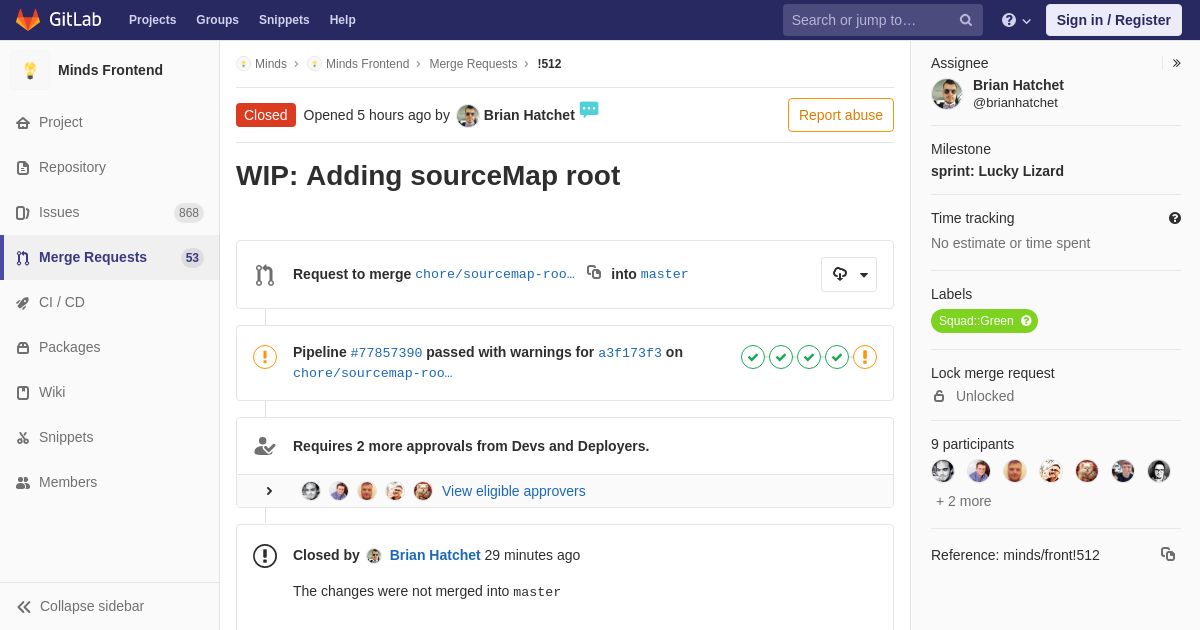1200x630 pixels.
Task: Copy the merge request reference icon
Action: click(1168, 554)
